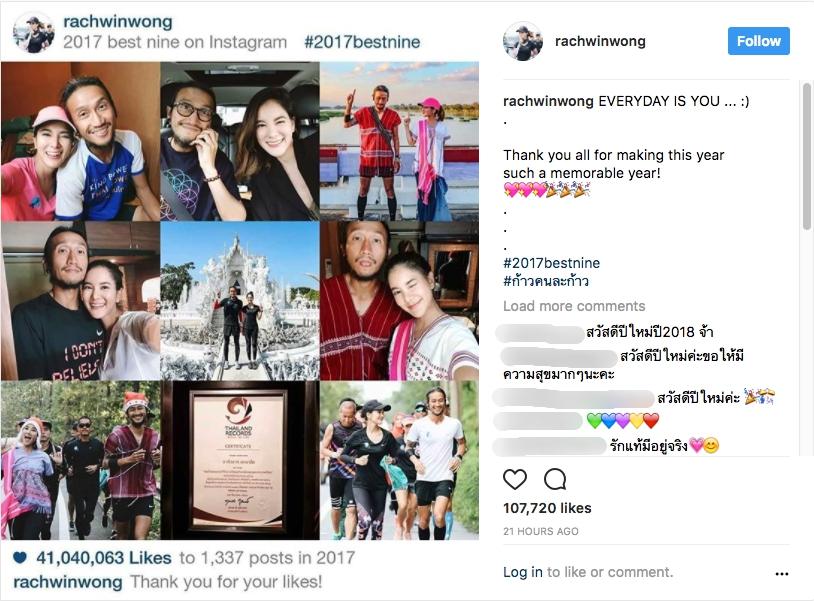Open the #2017bestnine hashtag in caption

551,263
